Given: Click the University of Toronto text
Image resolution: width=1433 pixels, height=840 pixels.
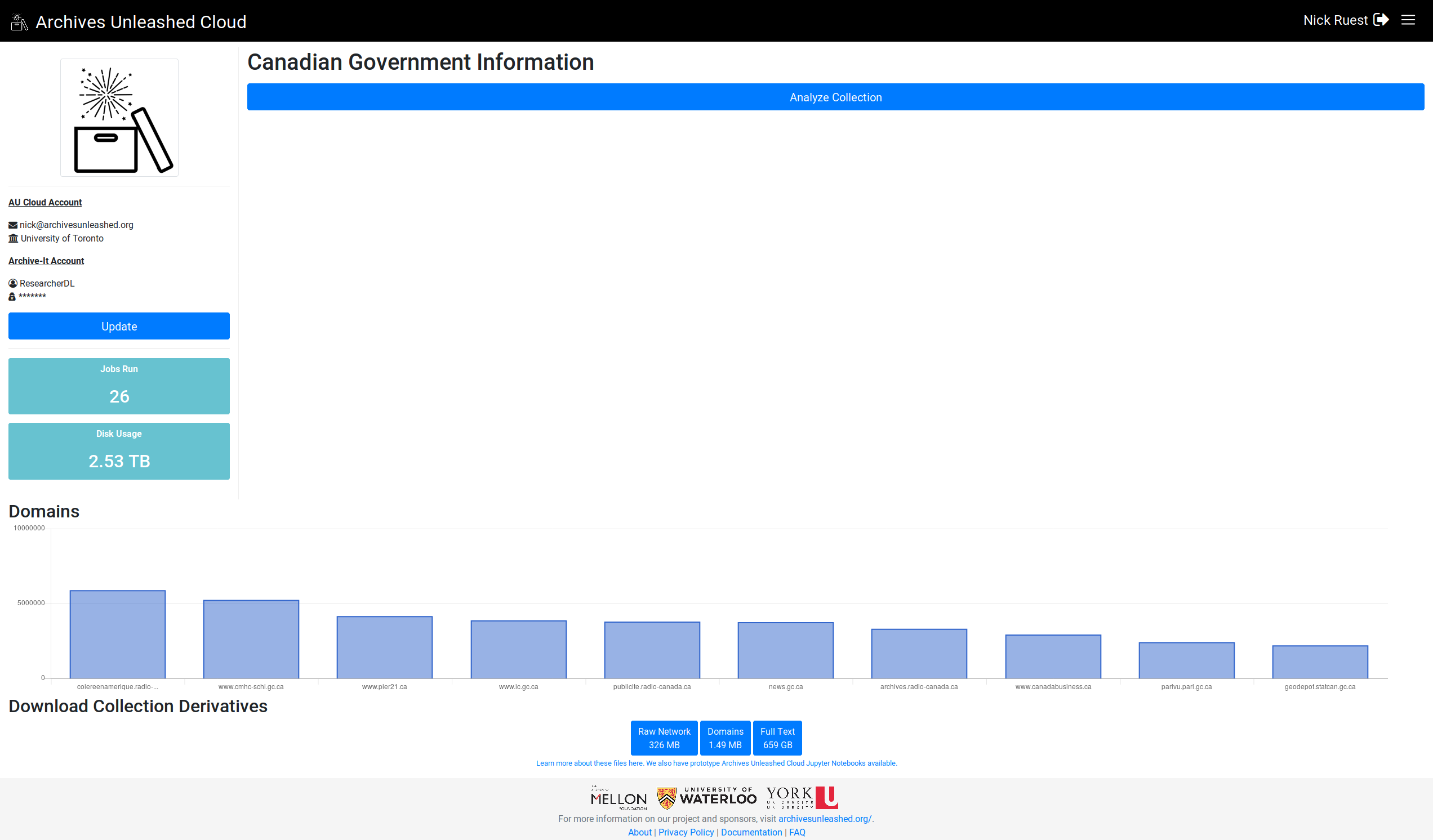Looking at the screenshot, I should pyautogui.click(x=62, y=239).
